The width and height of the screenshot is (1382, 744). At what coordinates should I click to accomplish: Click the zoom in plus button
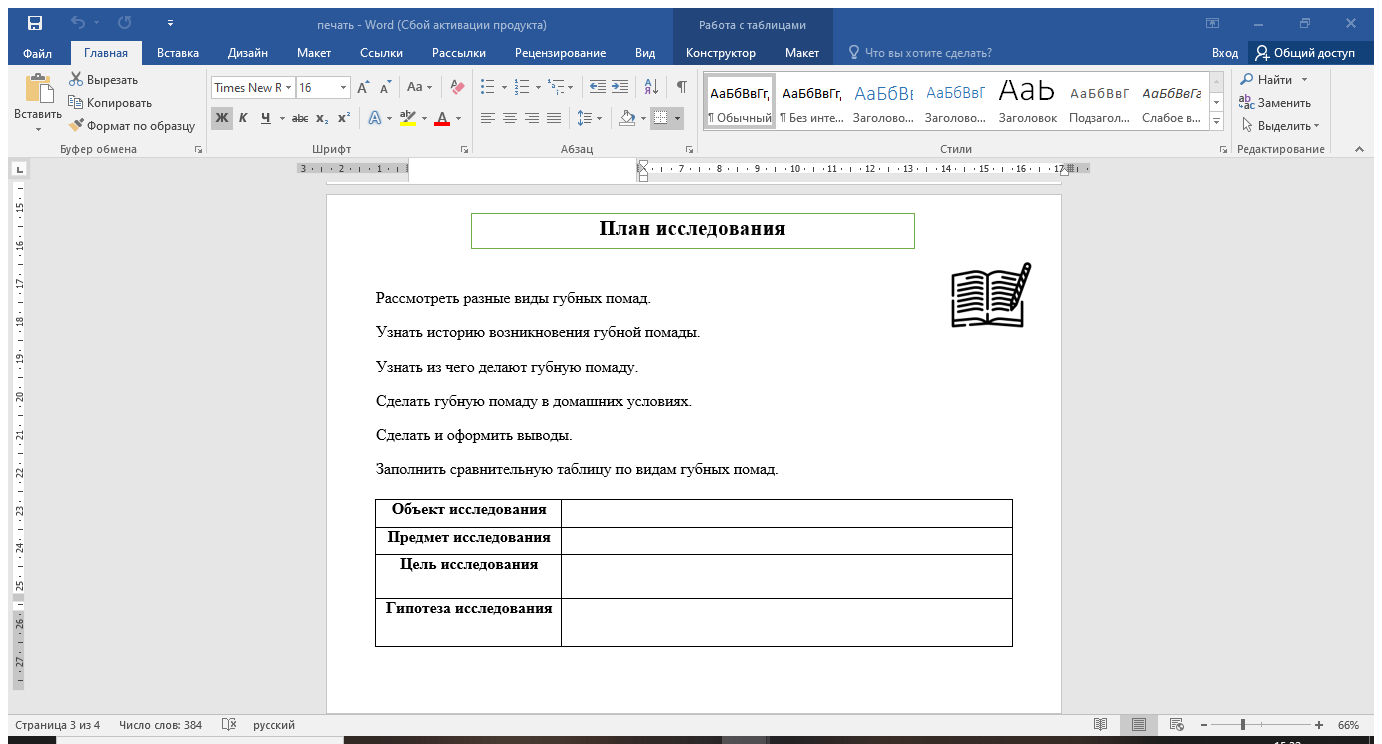[x=1319, y=725]
